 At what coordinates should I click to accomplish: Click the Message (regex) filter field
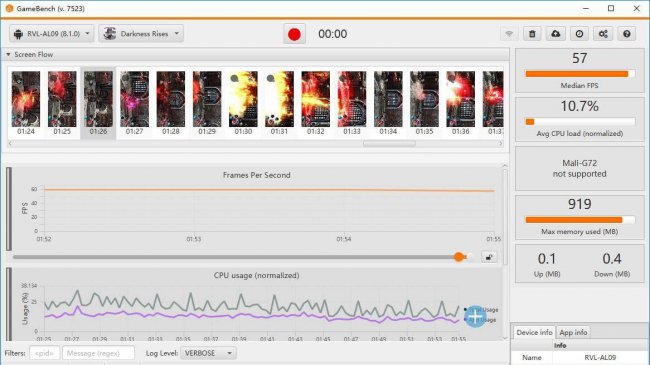pyautogui.click(x=98, y=353)
